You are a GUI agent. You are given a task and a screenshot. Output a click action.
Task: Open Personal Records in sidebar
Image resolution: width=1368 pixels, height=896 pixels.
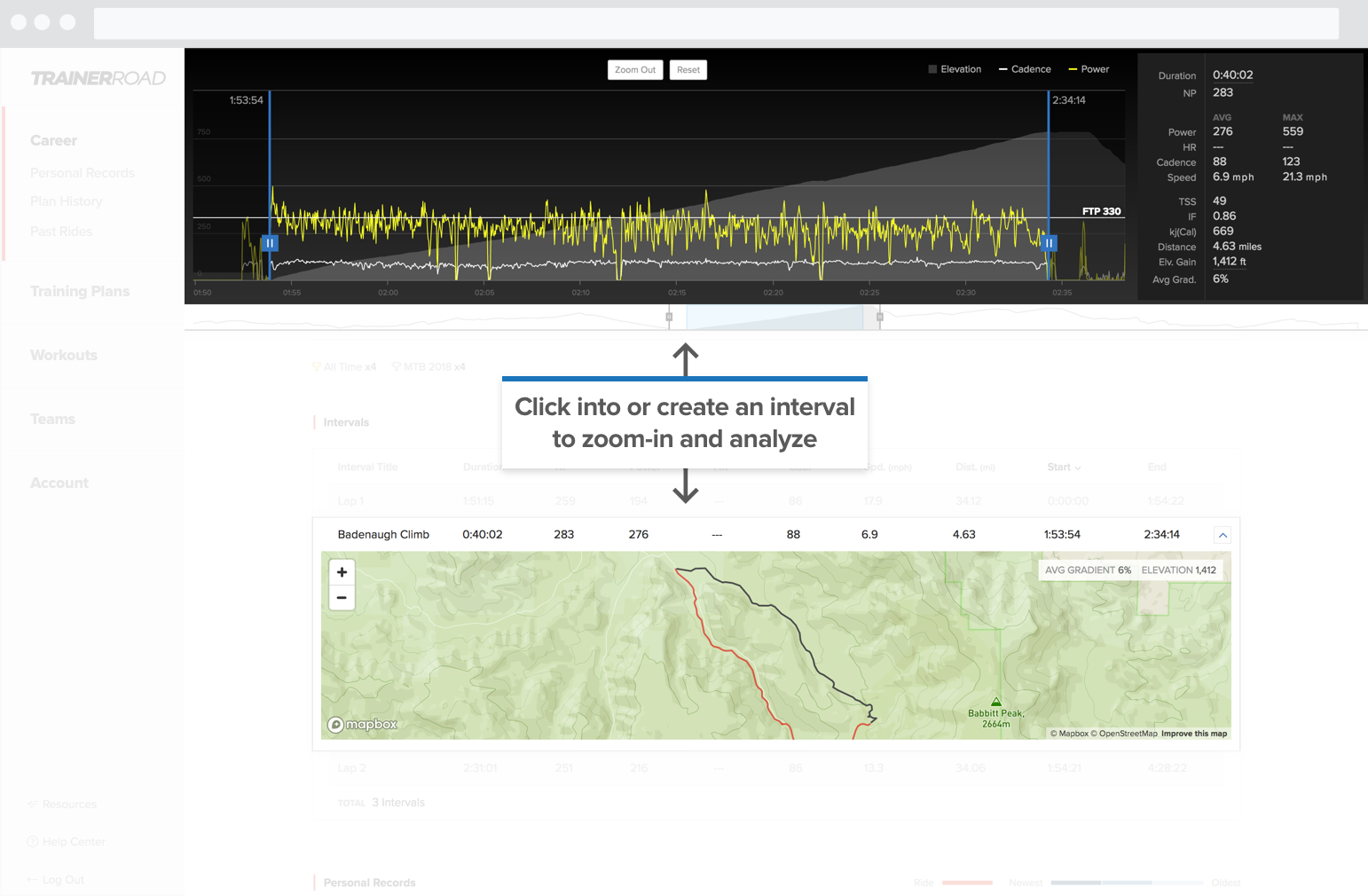point(83,173)
